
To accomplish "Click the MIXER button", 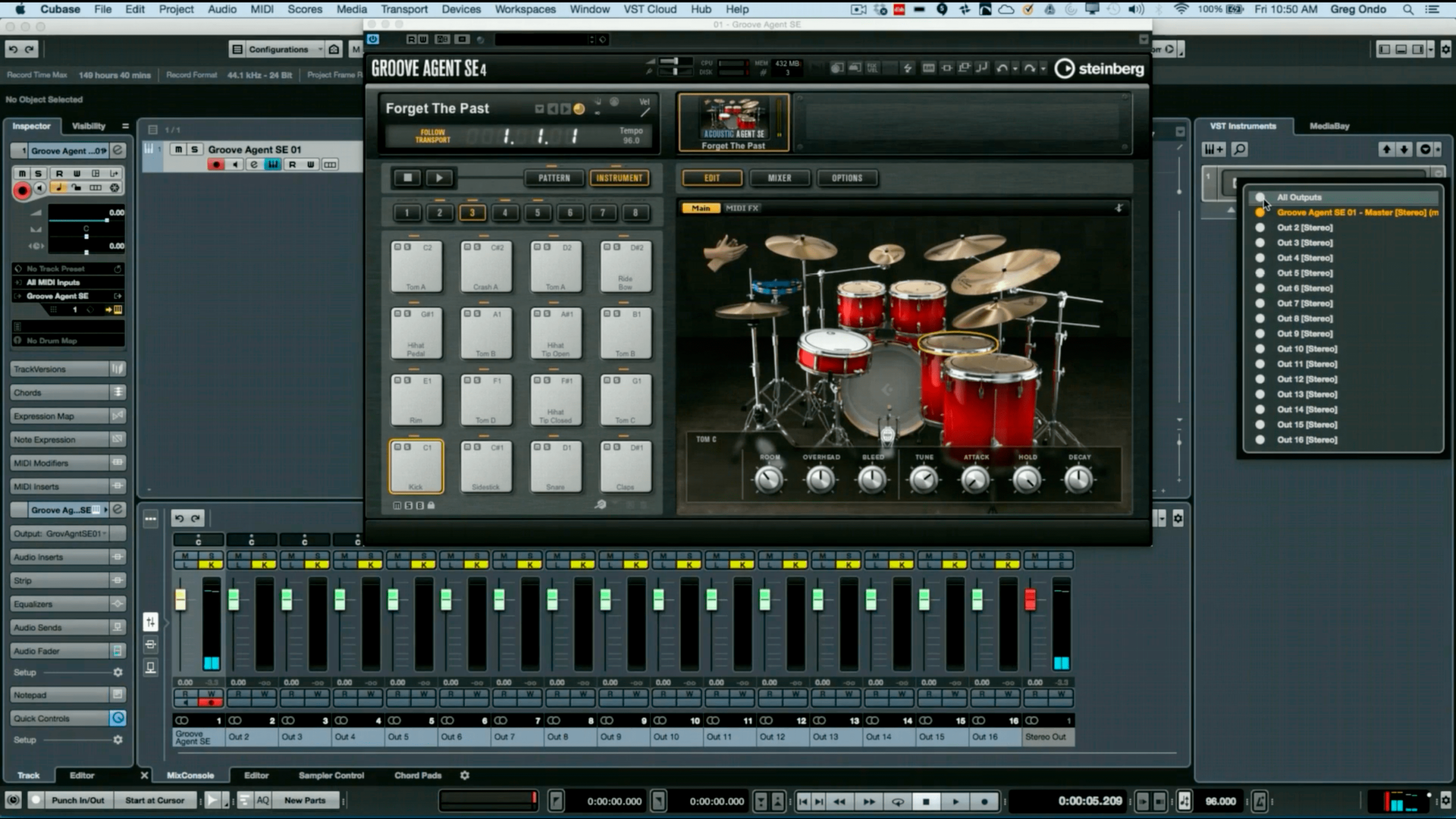I will pos(779,178).
